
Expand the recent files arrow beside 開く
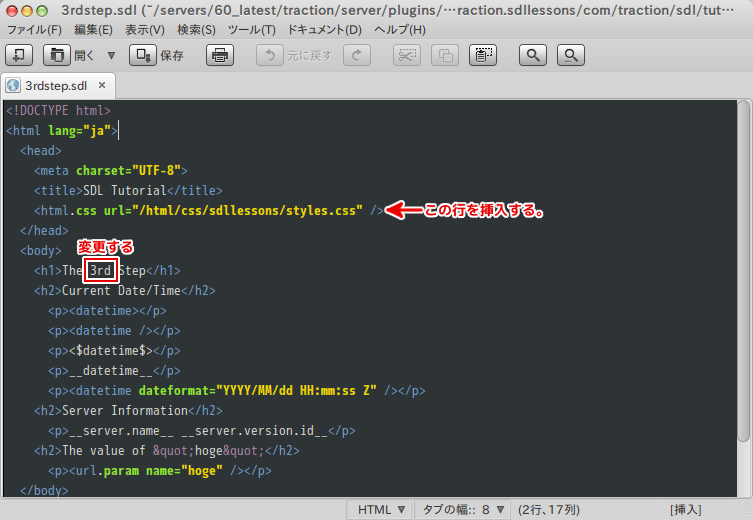click(x=111, y=55)
